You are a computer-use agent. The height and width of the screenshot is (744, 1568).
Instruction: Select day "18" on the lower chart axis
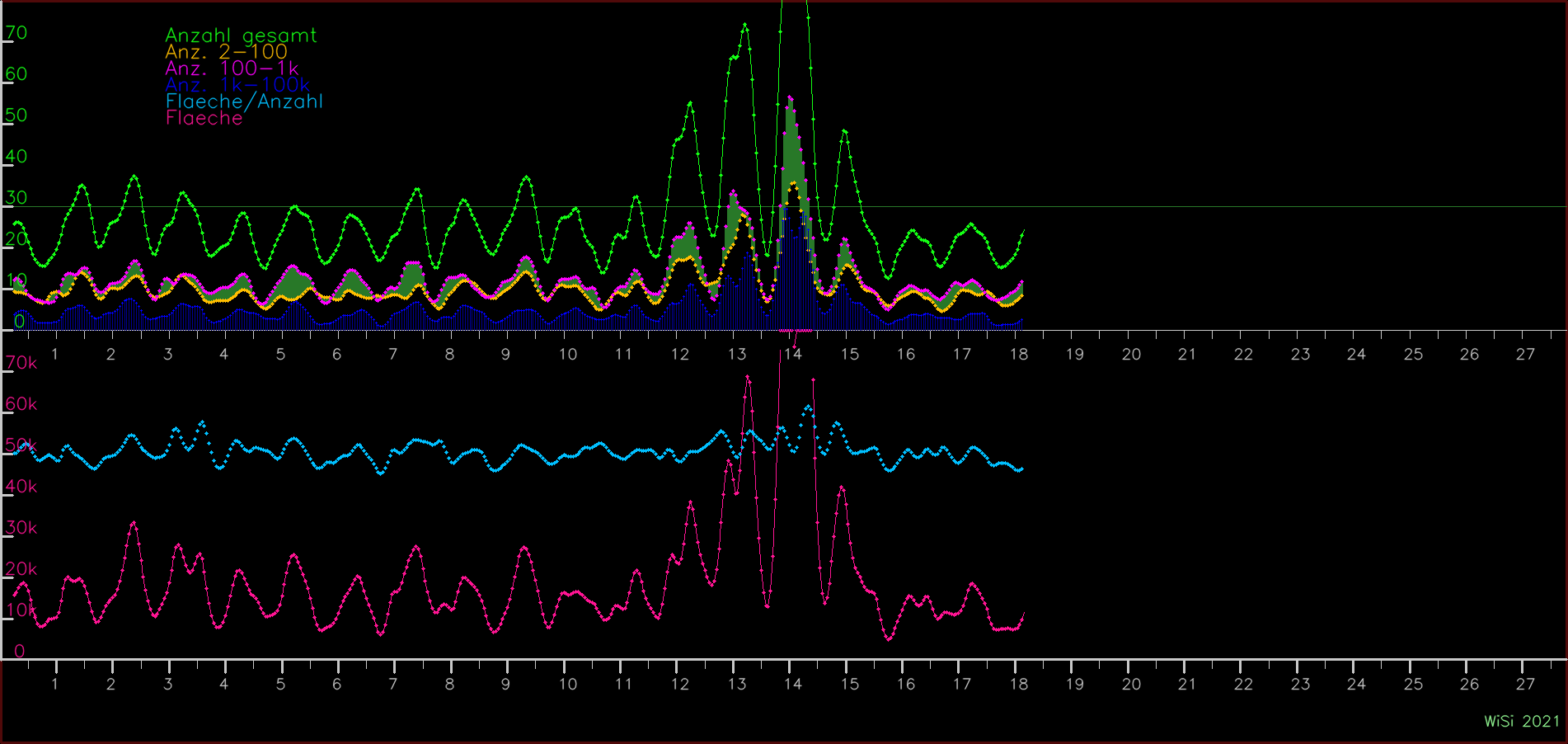point(1019,684)
